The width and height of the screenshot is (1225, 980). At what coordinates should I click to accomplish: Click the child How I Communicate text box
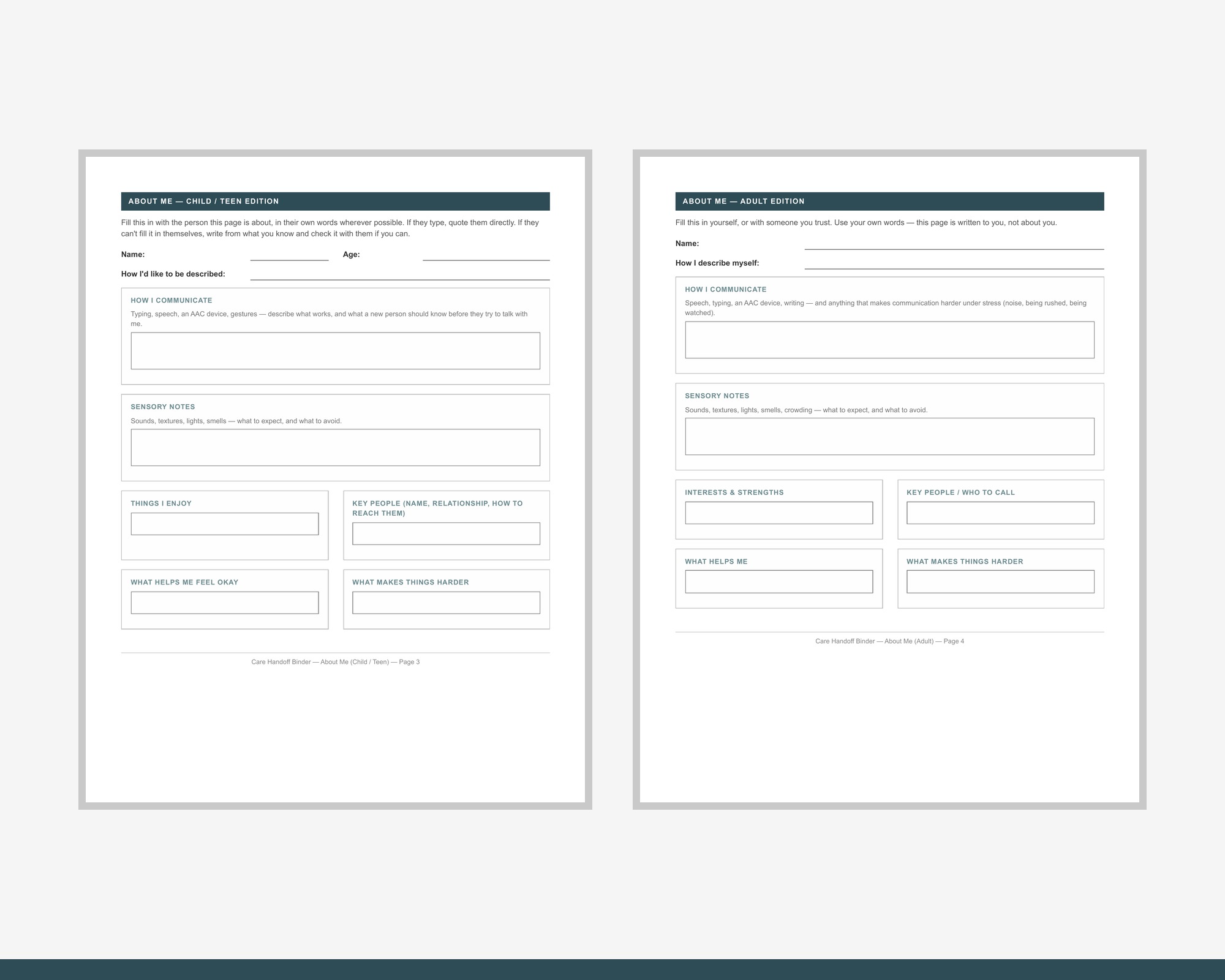pyautogui.click(x=336, y=351)
